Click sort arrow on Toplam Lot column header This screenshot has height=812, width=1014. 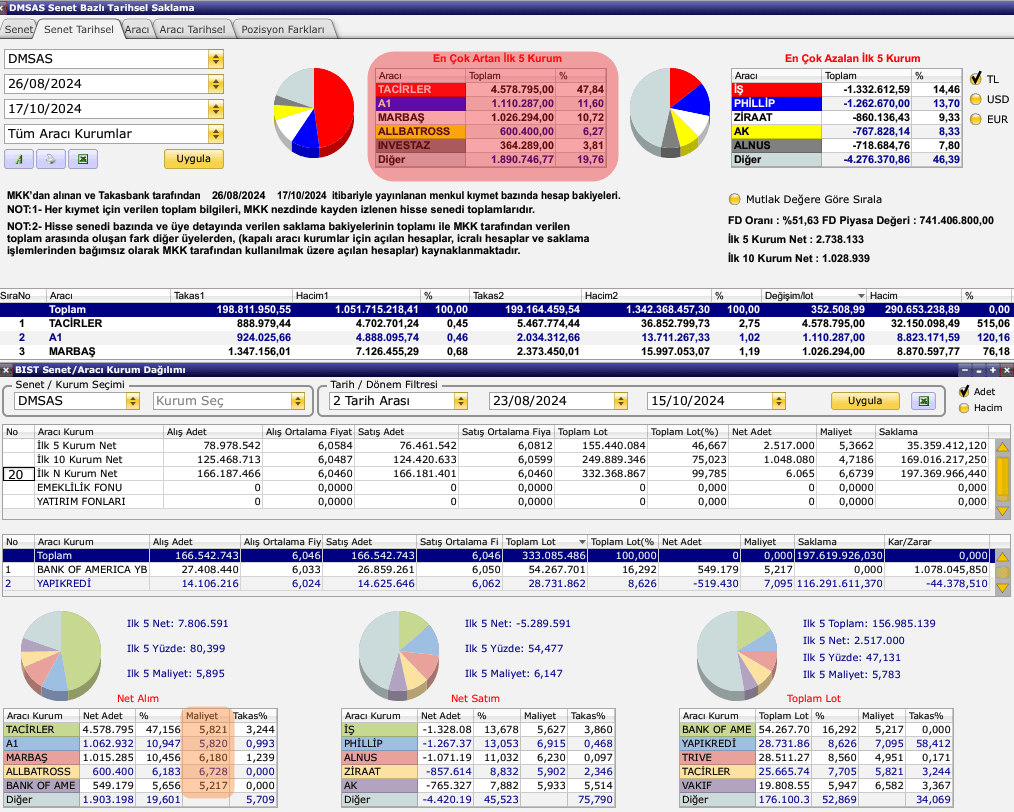point(582,542)
